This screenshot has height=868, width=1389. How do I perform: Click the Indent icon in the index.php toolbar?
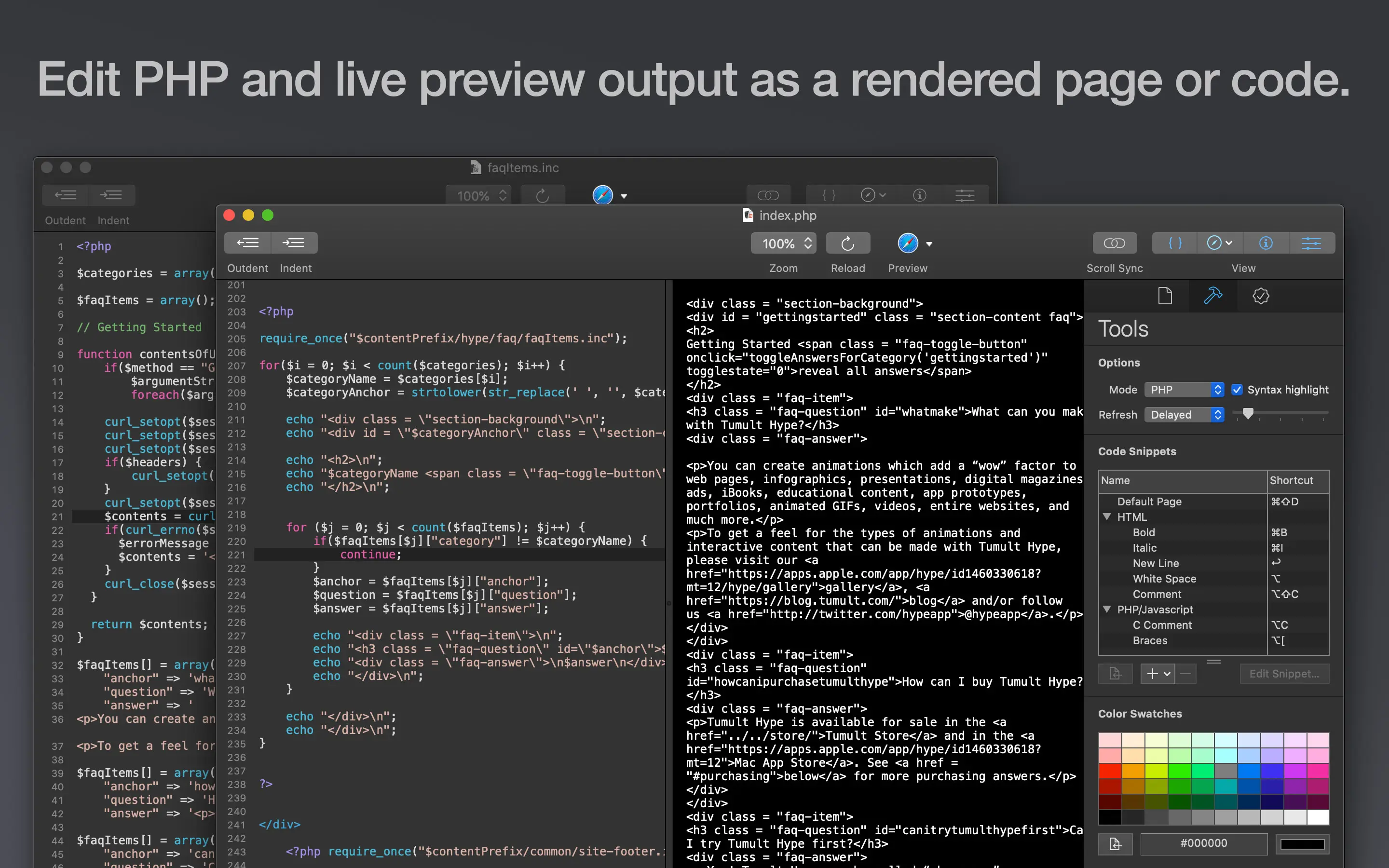(x=295, y=242)
